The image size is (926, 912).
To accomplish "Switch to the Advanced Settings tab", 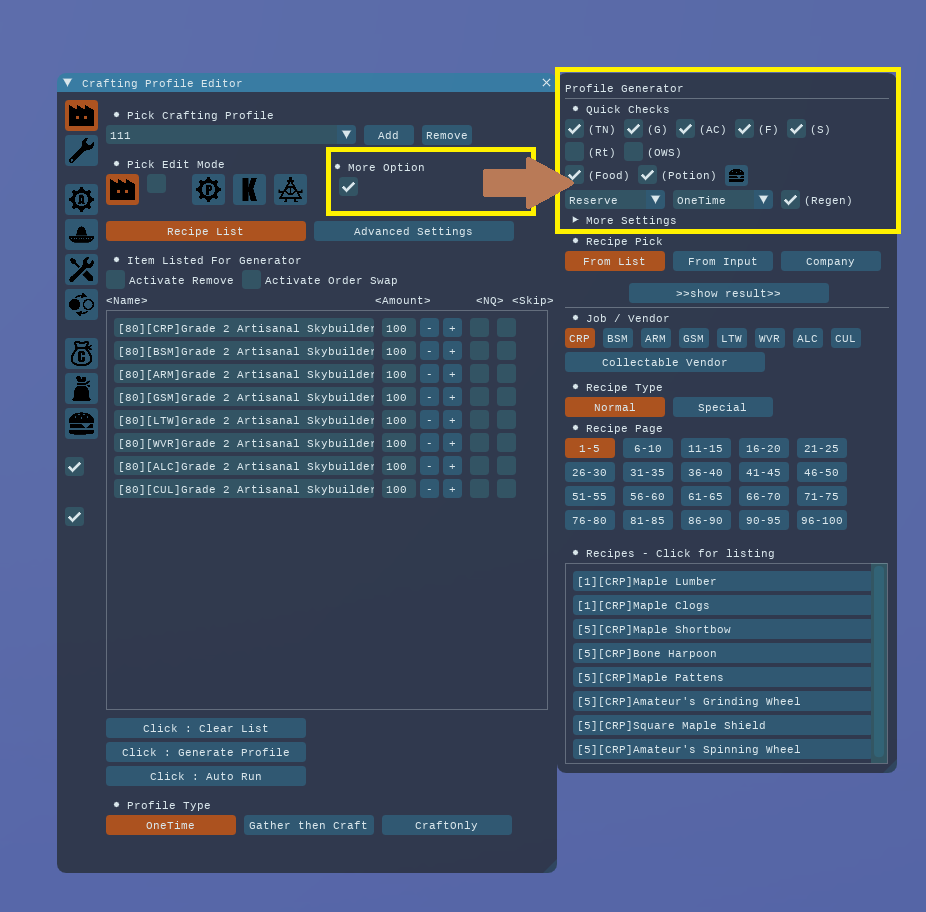I will point(413,231).
